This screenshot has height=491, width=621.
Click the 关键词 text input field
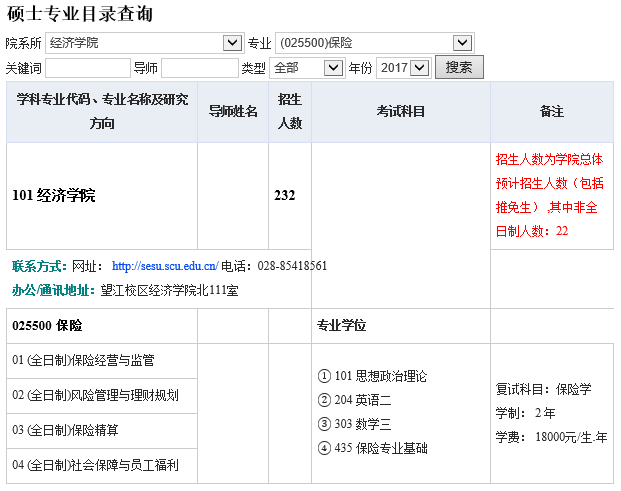(x=87, y=68)
